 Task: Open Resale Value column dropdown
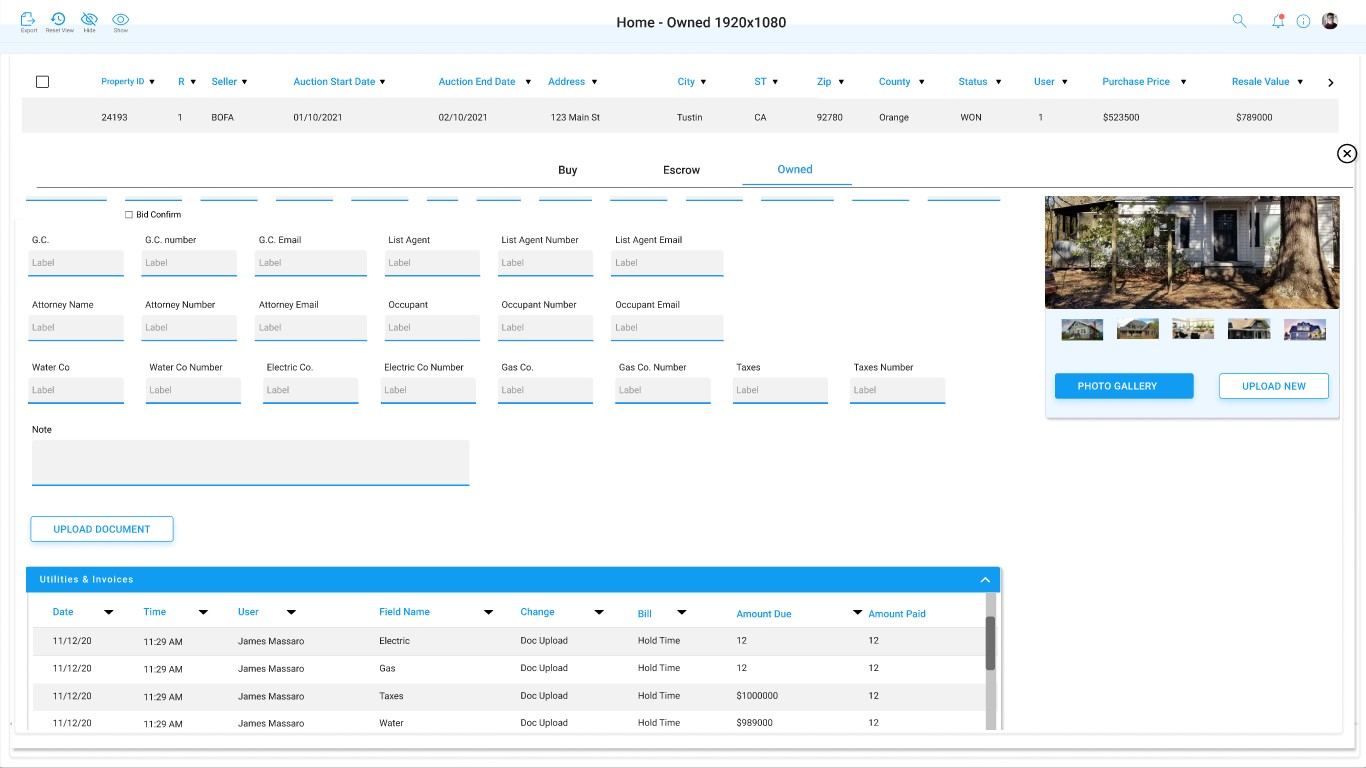pyautogui.click(x=1300, y=82)
